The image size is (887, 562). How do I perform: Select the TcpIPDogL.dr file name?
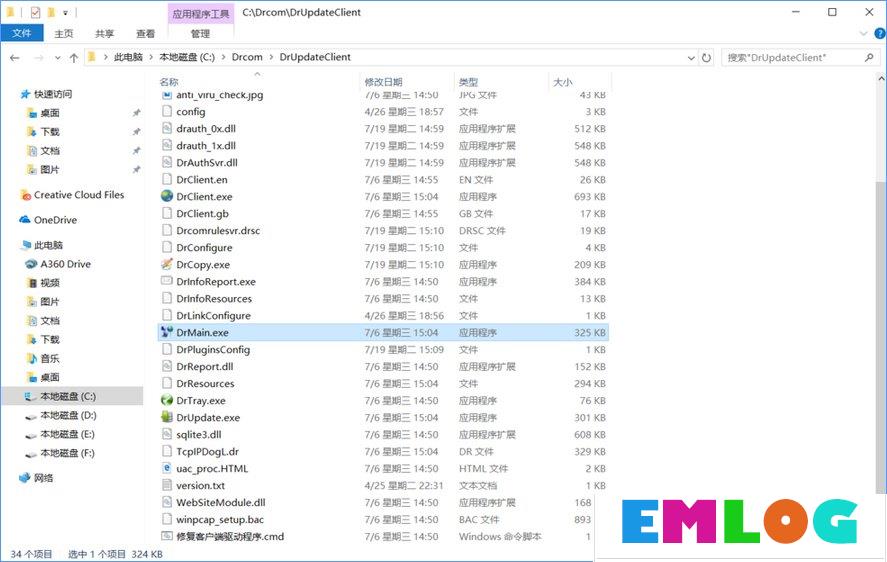click(x=208, y=451)
